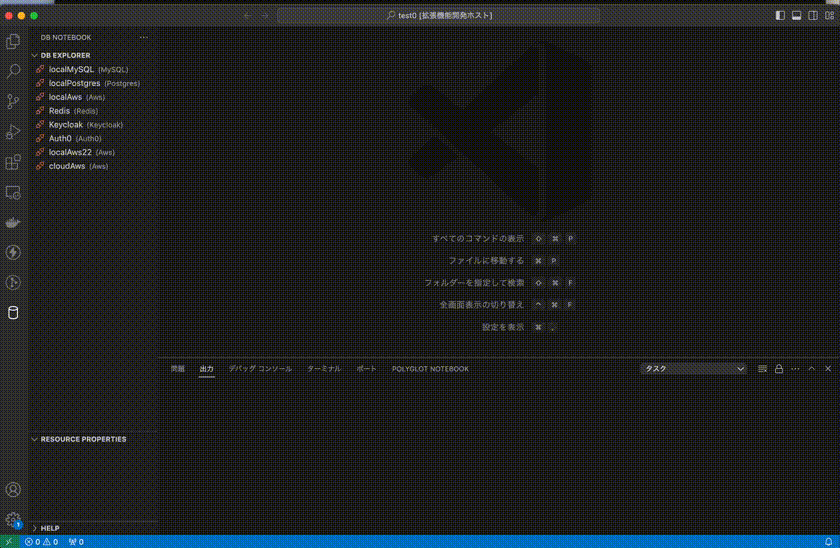Toggle bottom panel visibility
Viewport: 840px width, 548px height.
coord(797,16)
